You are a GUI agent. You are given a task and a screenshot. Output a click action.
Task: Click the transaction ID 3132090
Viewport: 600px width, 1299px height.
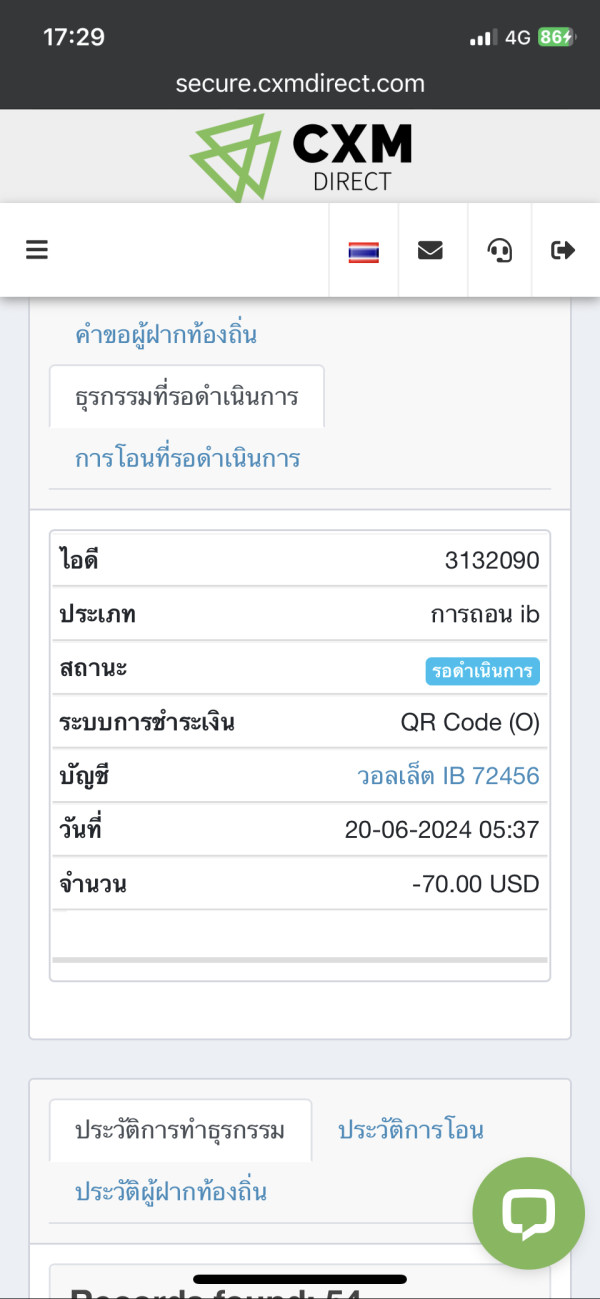[x=492, y=561]
